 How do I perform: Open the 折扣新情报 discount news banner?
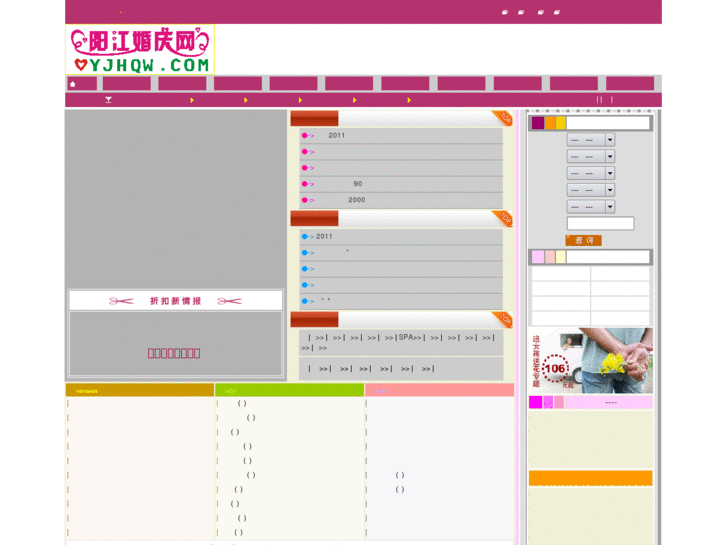pyautogui.click(x=176, y=301)
